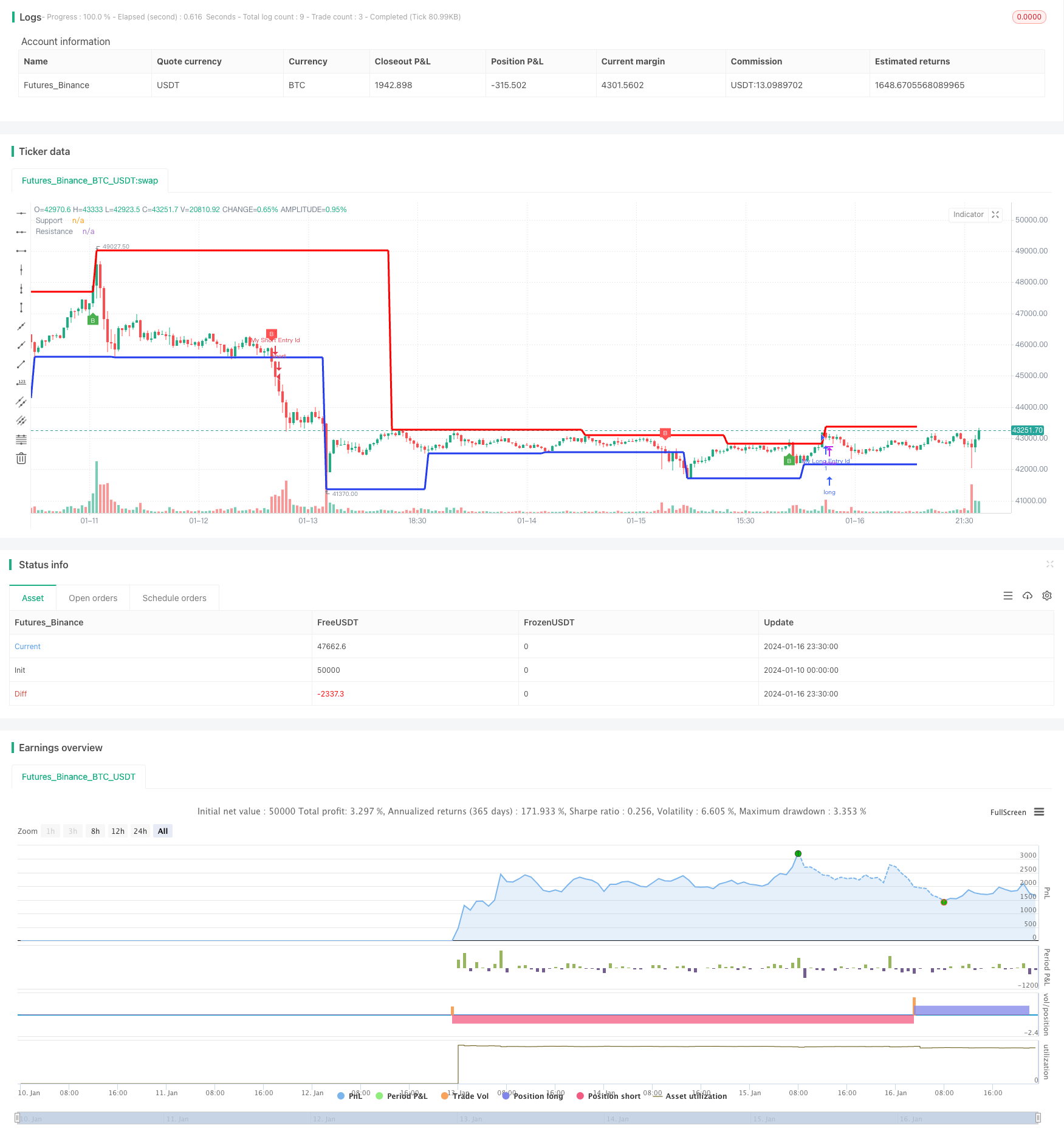Toggle the Position short legend item
Image resolution: width=1064 pixels, height=1142 pixels.
608,1096
